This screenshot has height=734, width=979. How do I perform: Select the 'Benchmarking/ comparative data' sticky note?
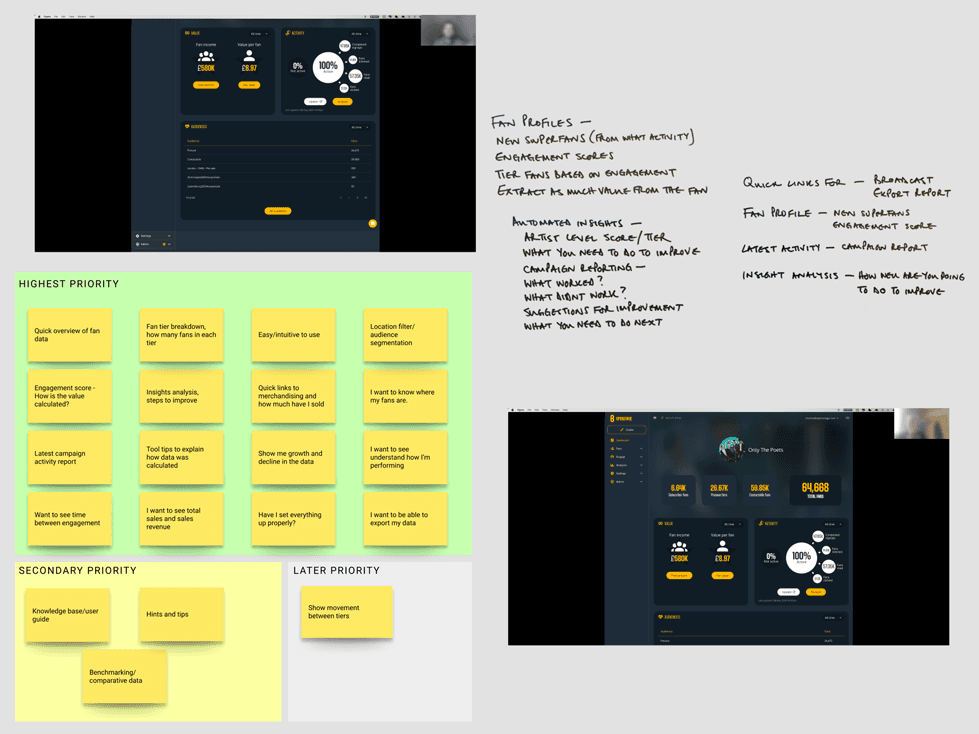pos(125,677)
